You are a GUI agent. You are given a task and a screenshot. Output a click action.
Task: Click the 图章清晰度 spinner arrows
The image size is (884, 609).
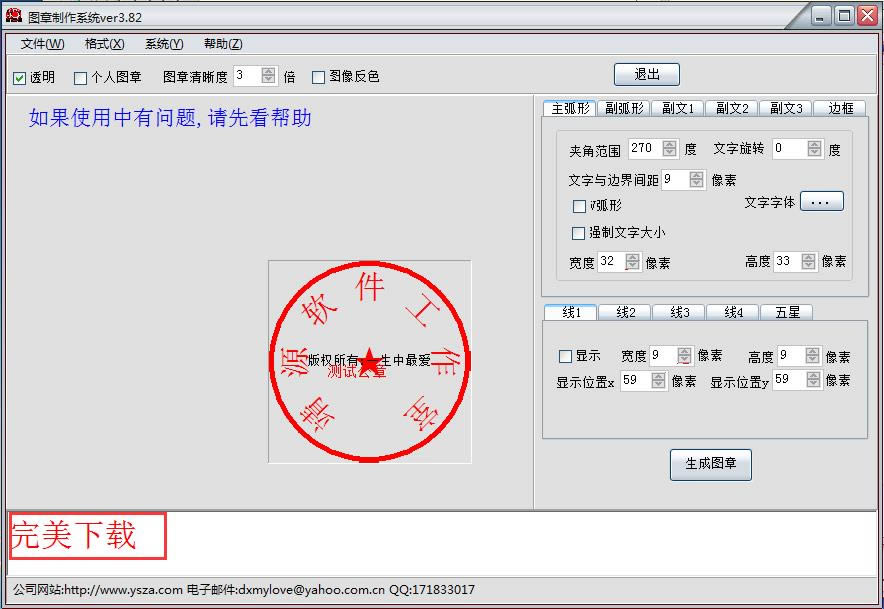coord(269,75)
